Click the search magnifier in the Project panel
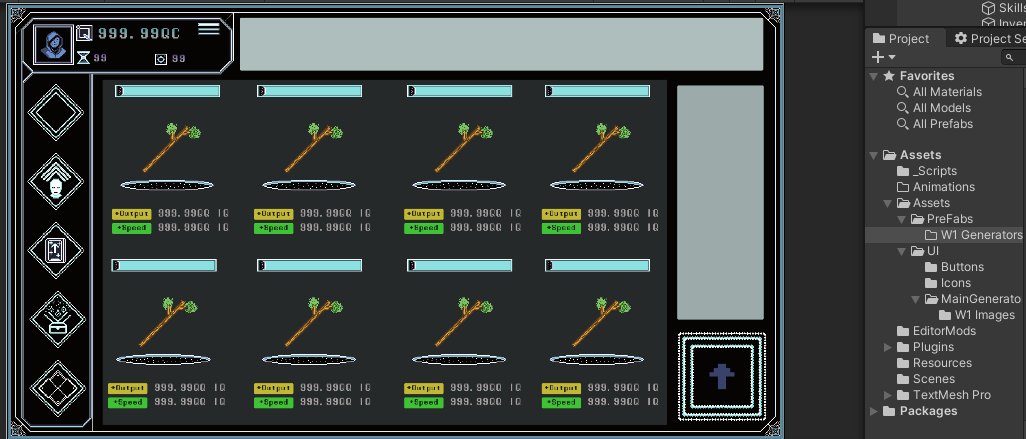Viewport: 1026px width, 439px height. (1010, 58)
